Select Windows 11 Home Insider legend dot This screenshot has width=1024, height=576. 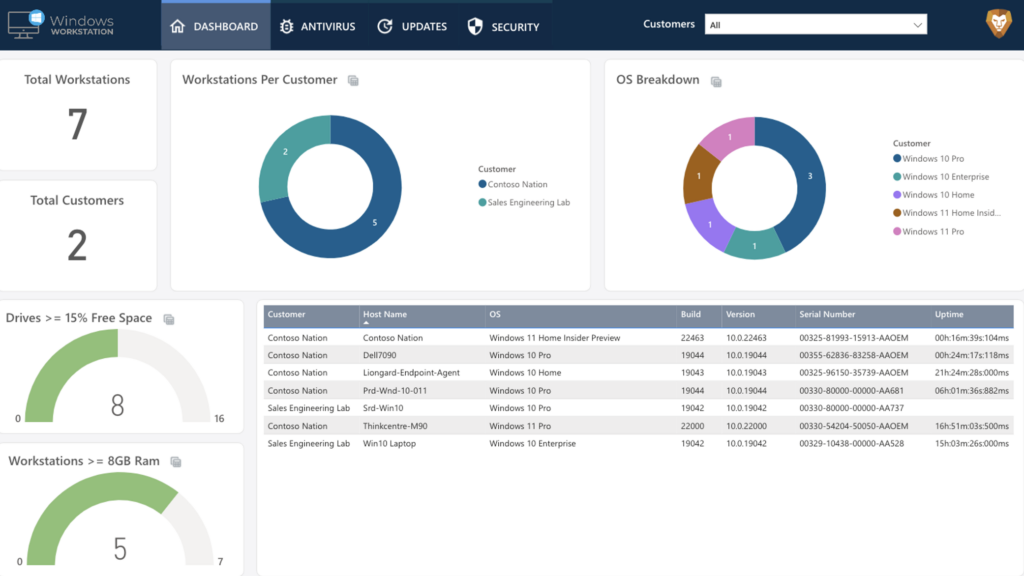tap(897, 213)
